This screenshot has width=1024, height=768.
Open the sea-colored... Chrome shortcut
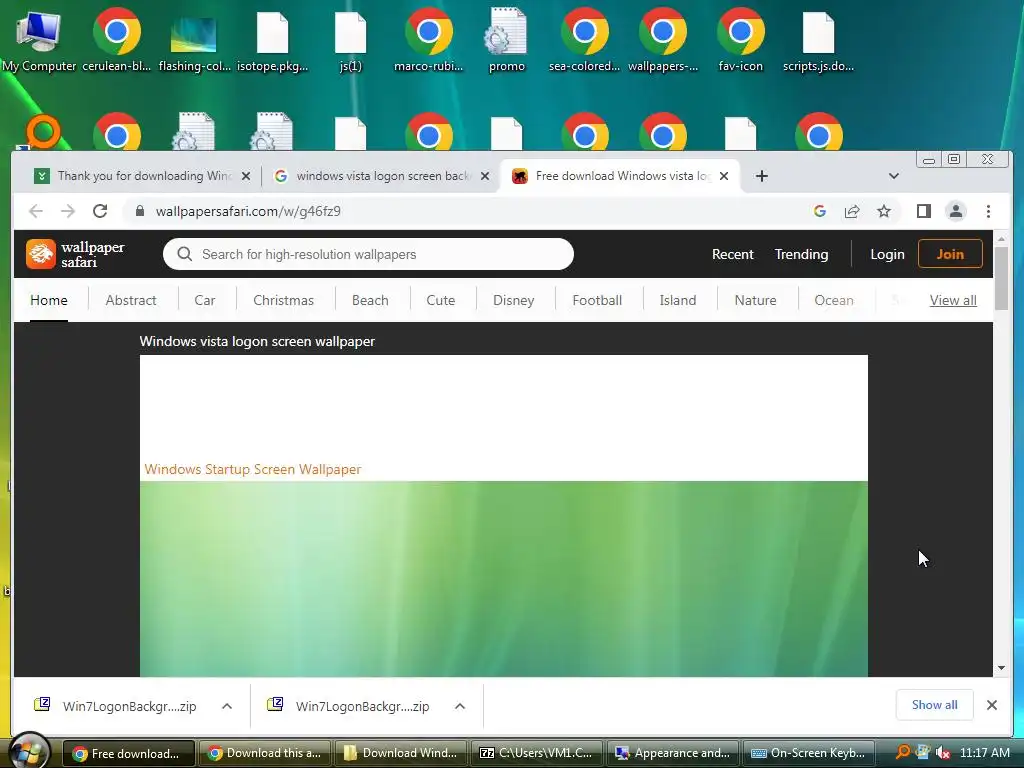click(584, 39)
